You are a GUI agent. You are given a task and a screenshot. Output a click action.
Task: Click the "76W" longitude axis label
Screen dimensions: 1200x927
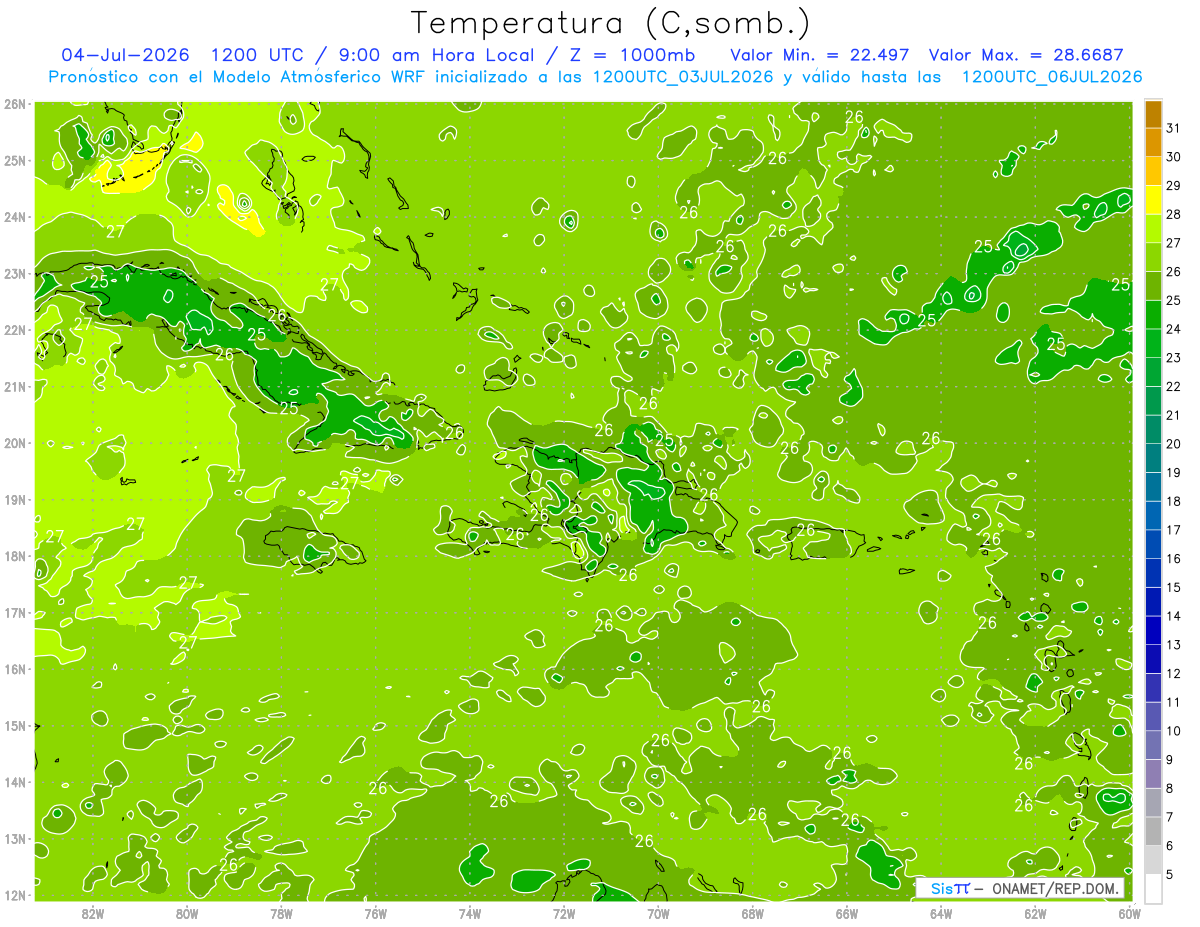click(x=375, y=913)
